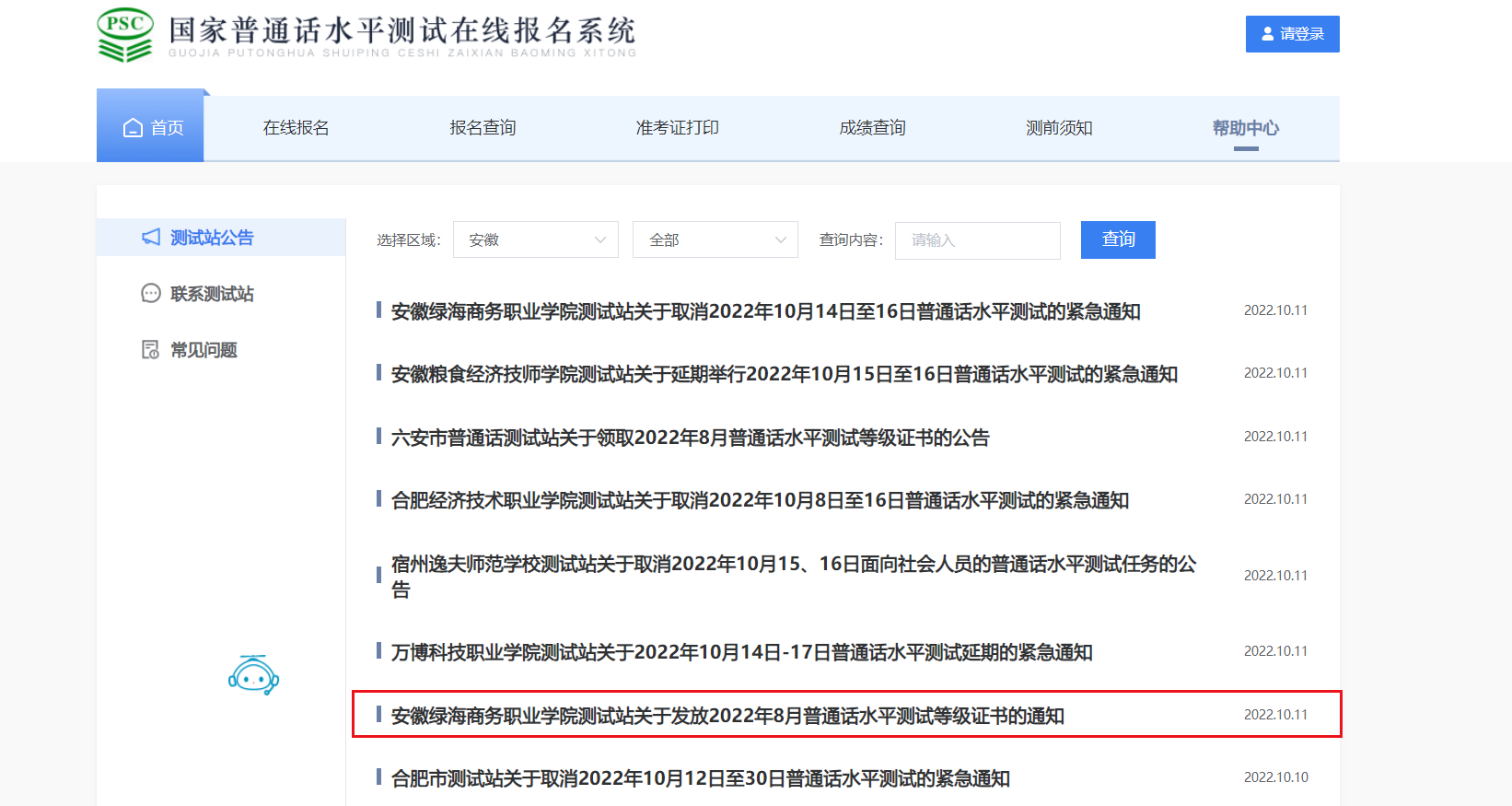
Task: Click date 2022.10.11 on 安徽粮食经济技师学院 row
Action: tap(1276, 373)
